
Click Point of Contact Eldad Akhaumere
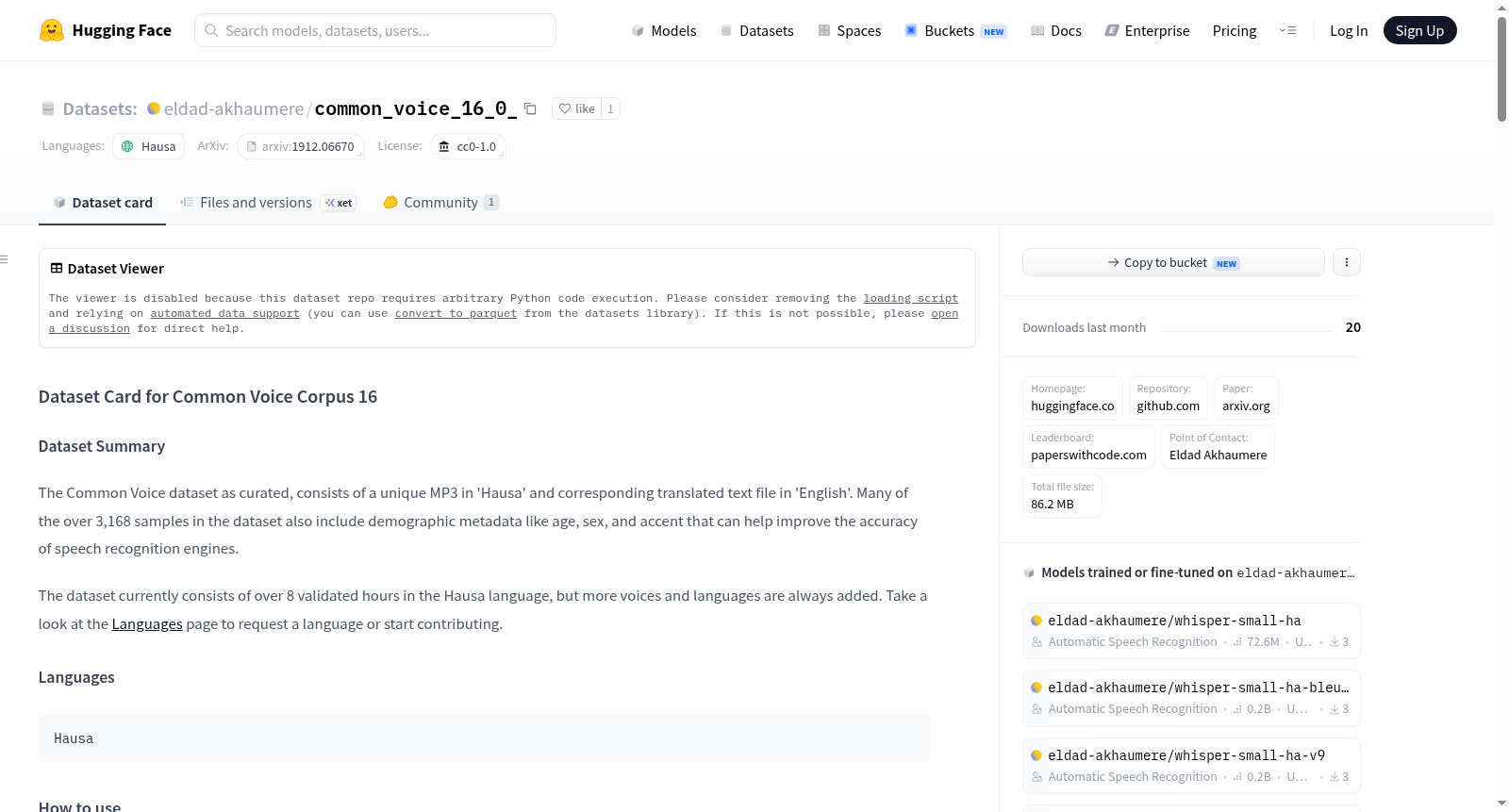[1218, 446]
